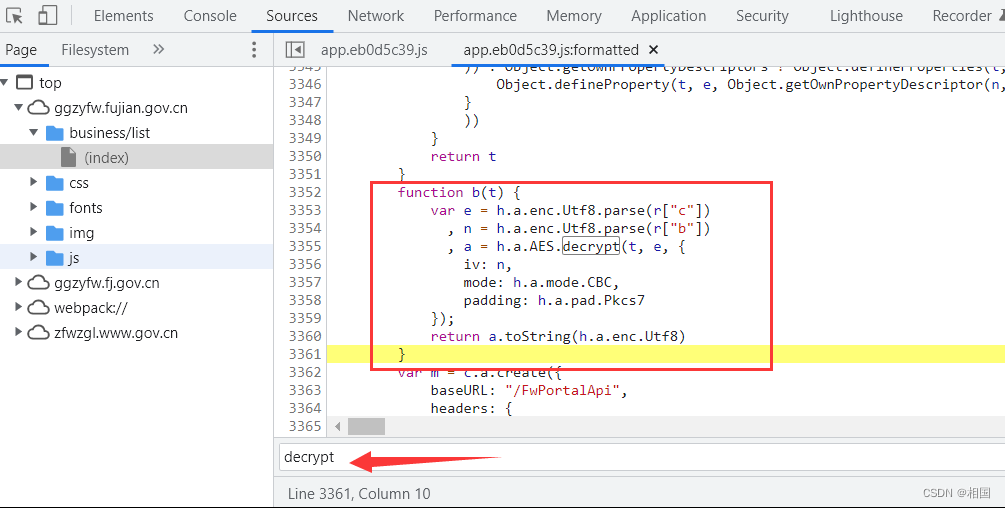The image size is (1005, 508).
Task: Open the Console tab
Action: [210, 16]
